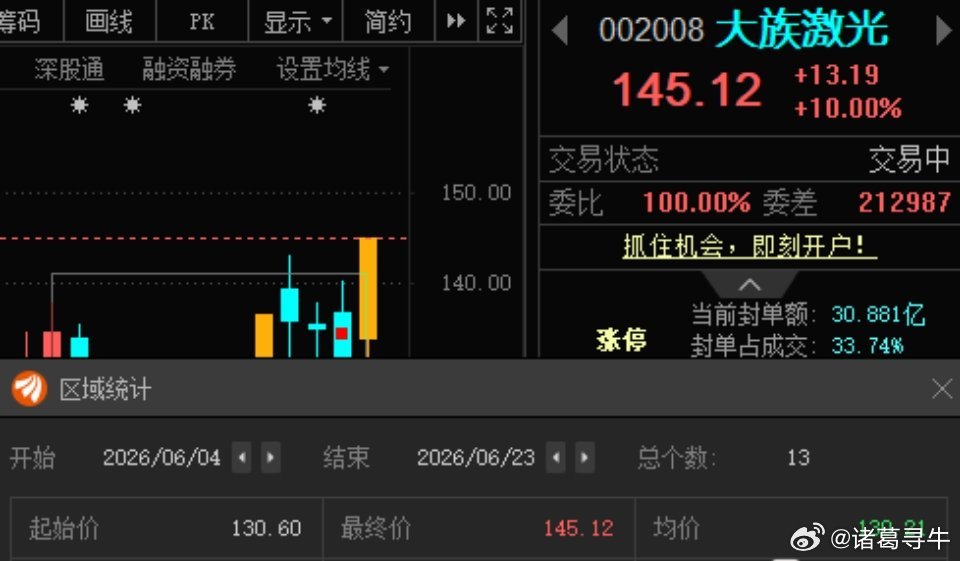Expand the 设置均线 dropdown
Screen dimensions: 960x561
coord(332,69)
